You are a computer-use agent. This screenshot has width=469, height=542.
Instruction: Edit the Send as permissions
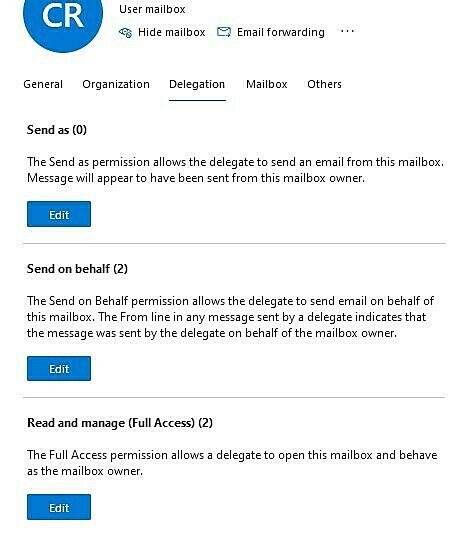pos(59,214)
